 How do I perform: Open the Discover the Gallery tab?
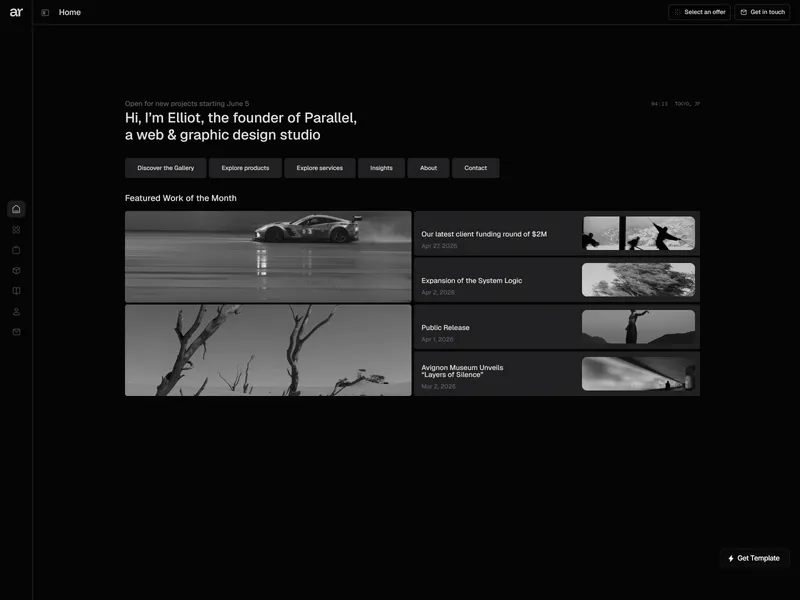[x=166, y=168]
